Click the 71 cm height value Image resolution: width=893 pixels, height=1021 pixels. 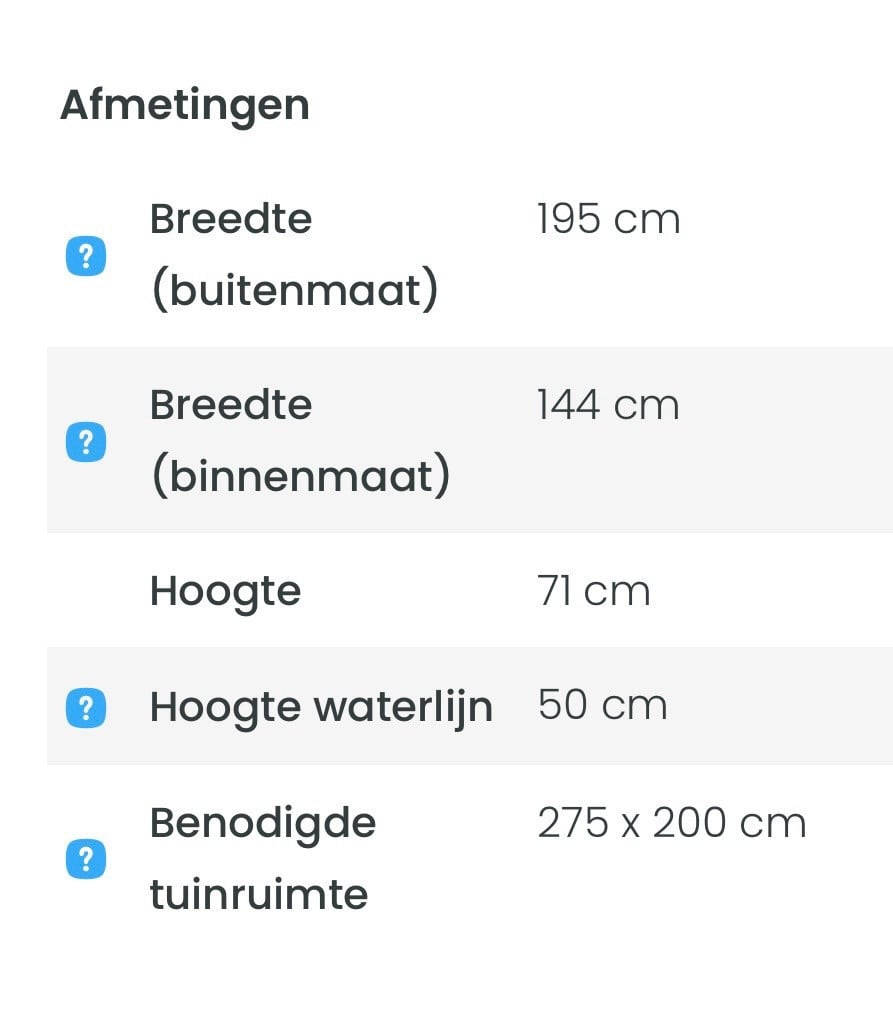593,591
